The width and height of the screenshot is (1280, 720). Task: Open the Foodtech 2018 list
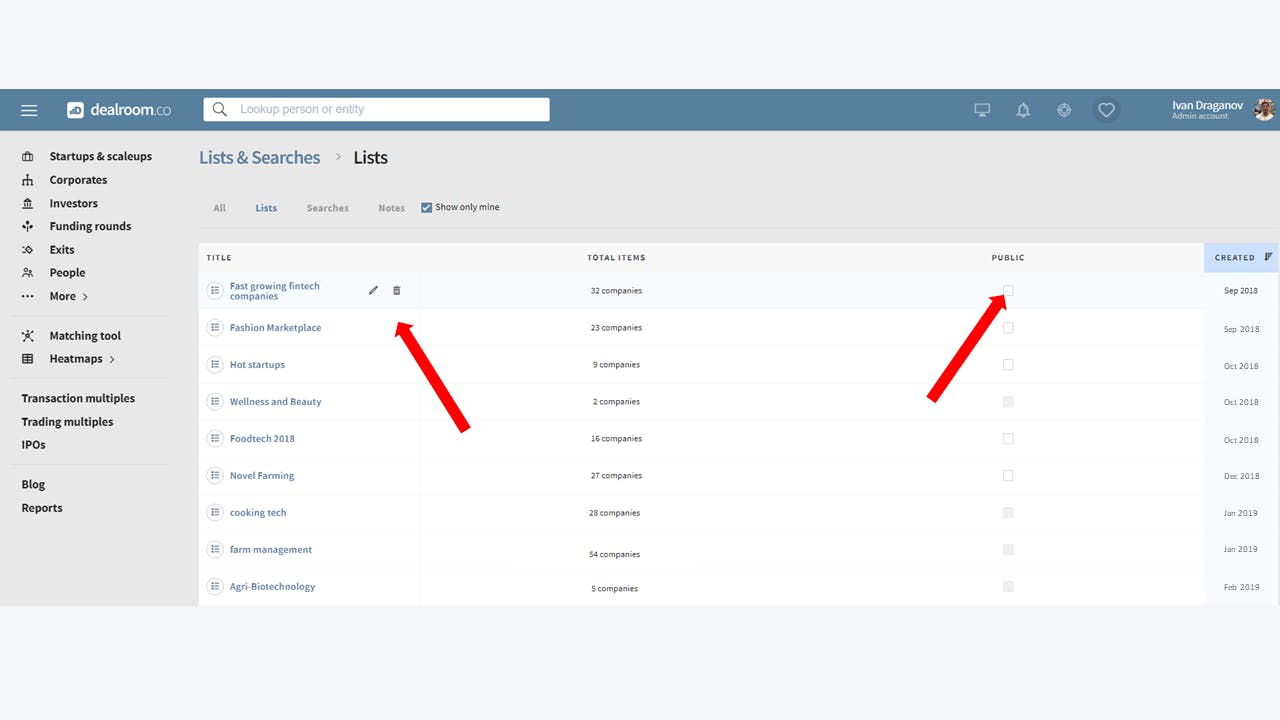262,438
